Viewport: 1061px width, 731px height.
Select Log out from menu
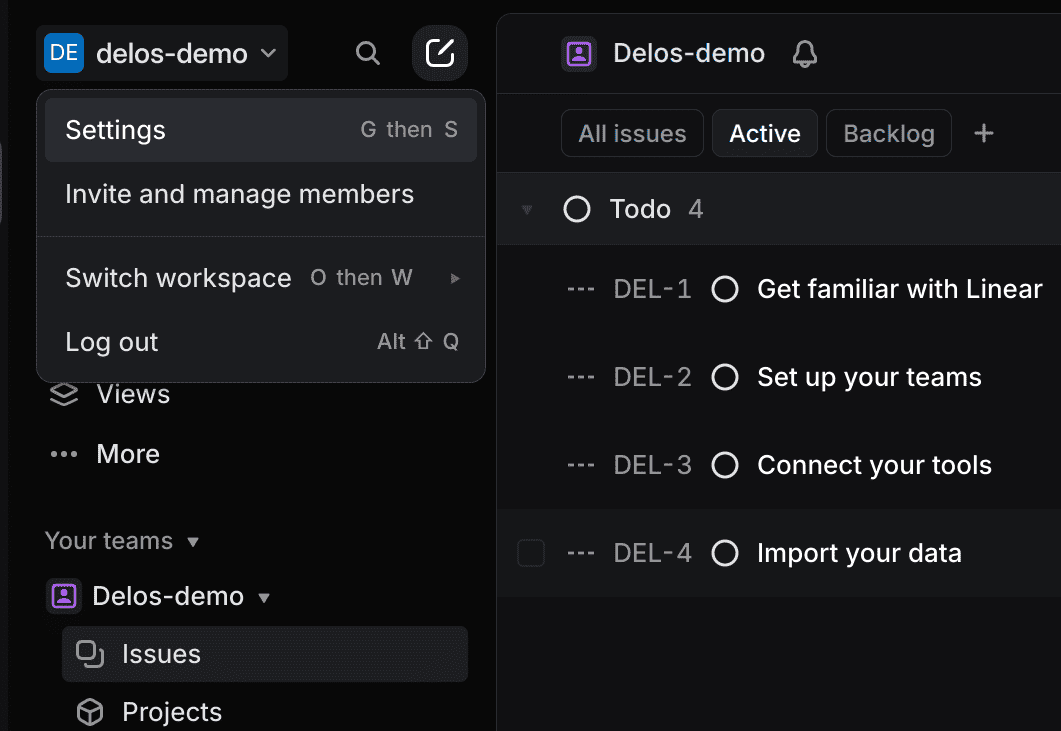point(261,342)
